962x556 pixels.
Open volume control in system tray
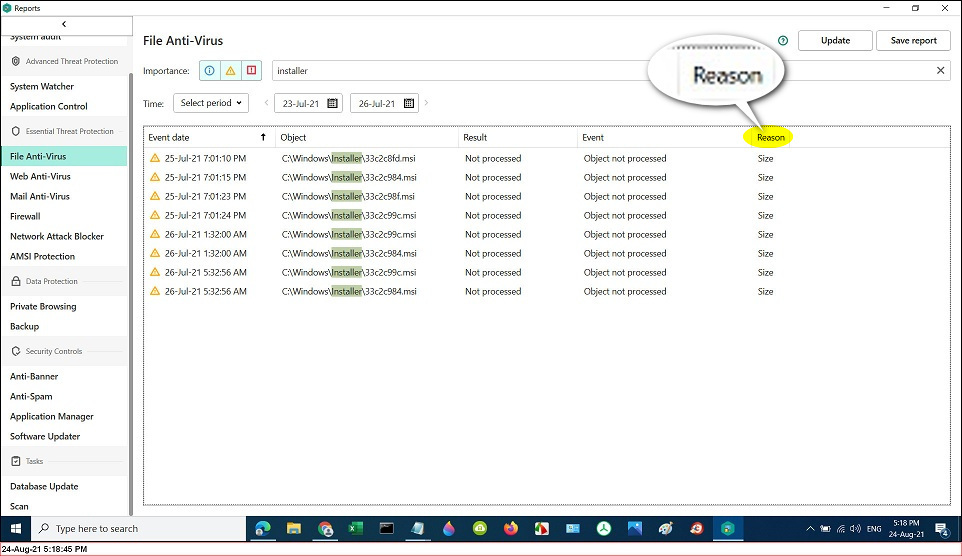pyautogui.click(x=855, y=528)
